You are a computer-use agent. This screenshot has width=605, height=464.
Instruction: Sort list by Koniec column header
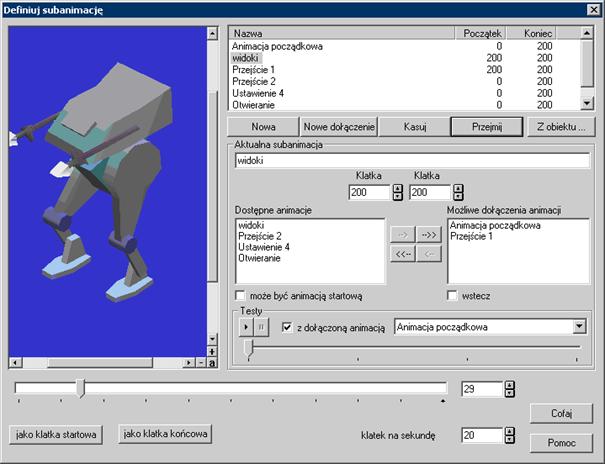531,33
